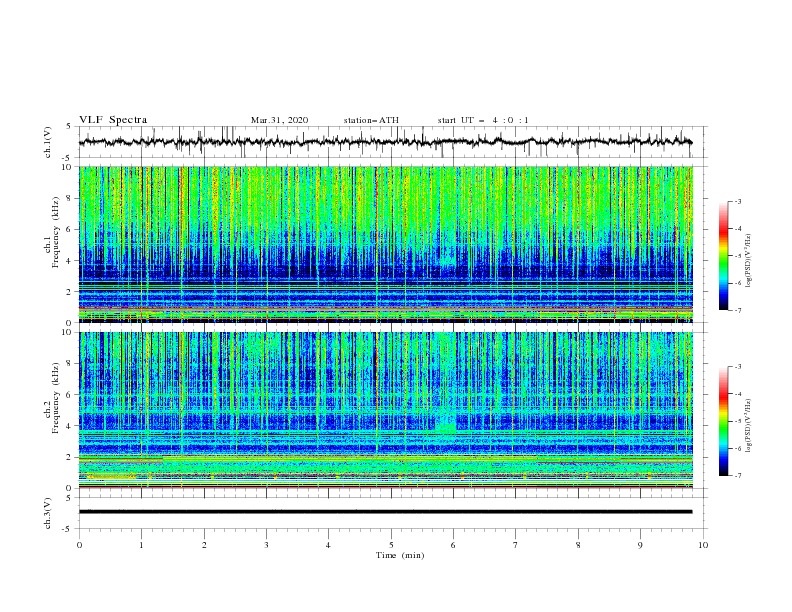Click the time axis tick label "7"

(515, 545)
